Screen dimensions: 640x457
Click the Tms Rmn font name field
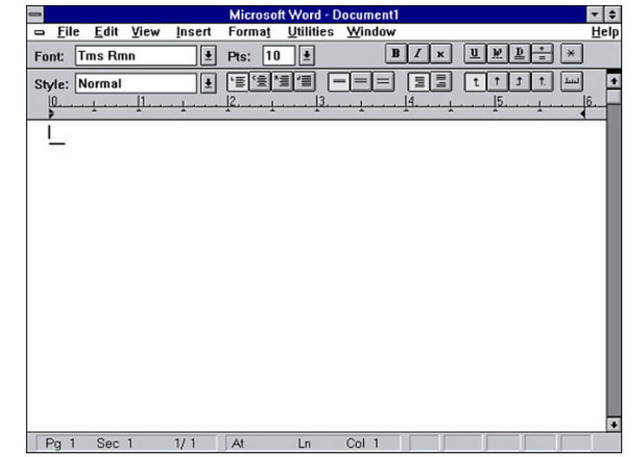pyautogui.click(x=136, y=55)
